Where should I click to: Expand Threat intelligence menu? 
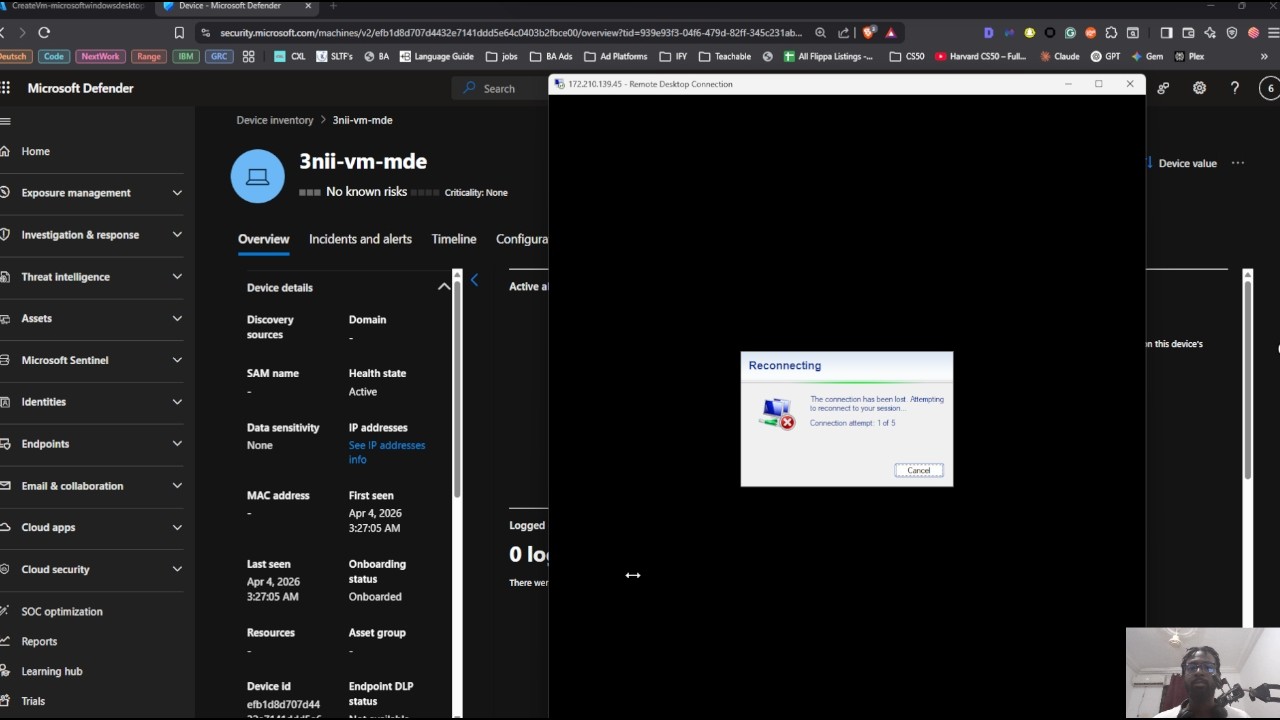click(x=177, y=277)
